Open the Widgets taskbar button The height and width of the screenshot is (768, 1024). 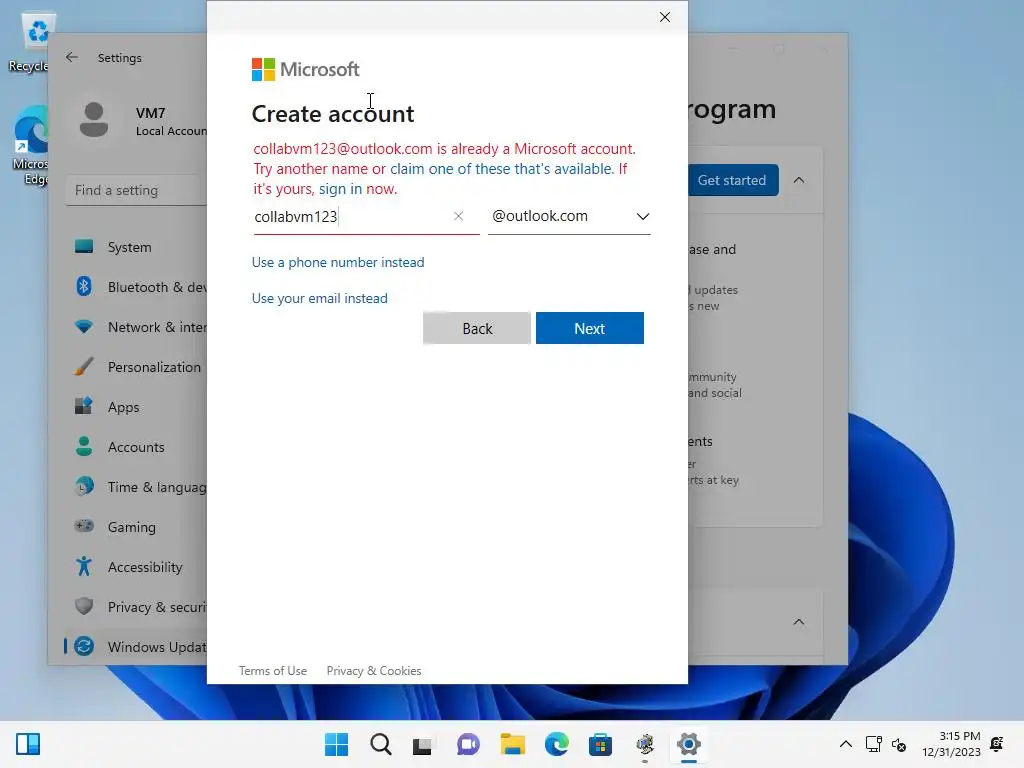pos(28,744)
